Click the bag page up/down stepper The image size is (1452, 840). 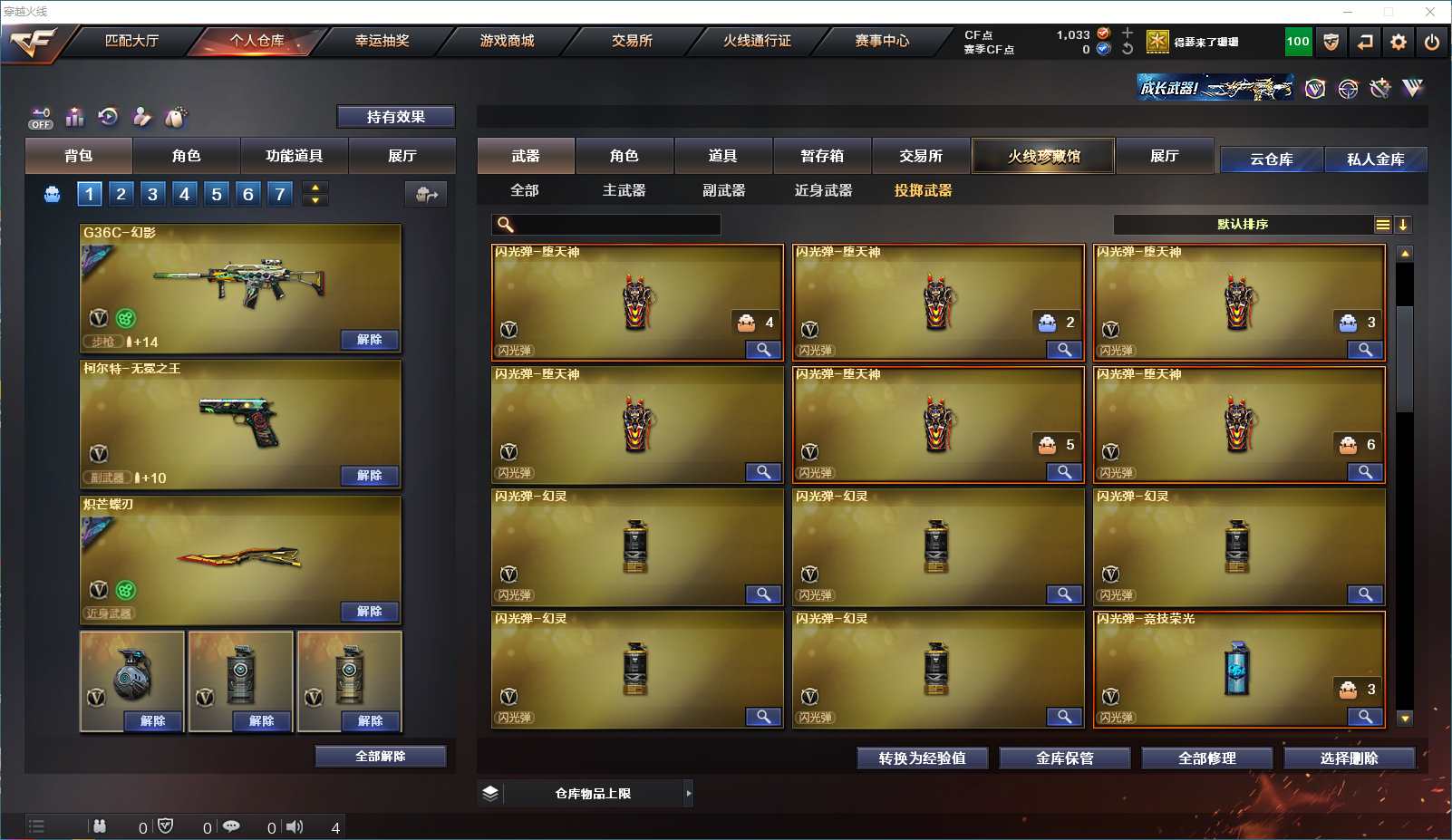pos(315,194)
